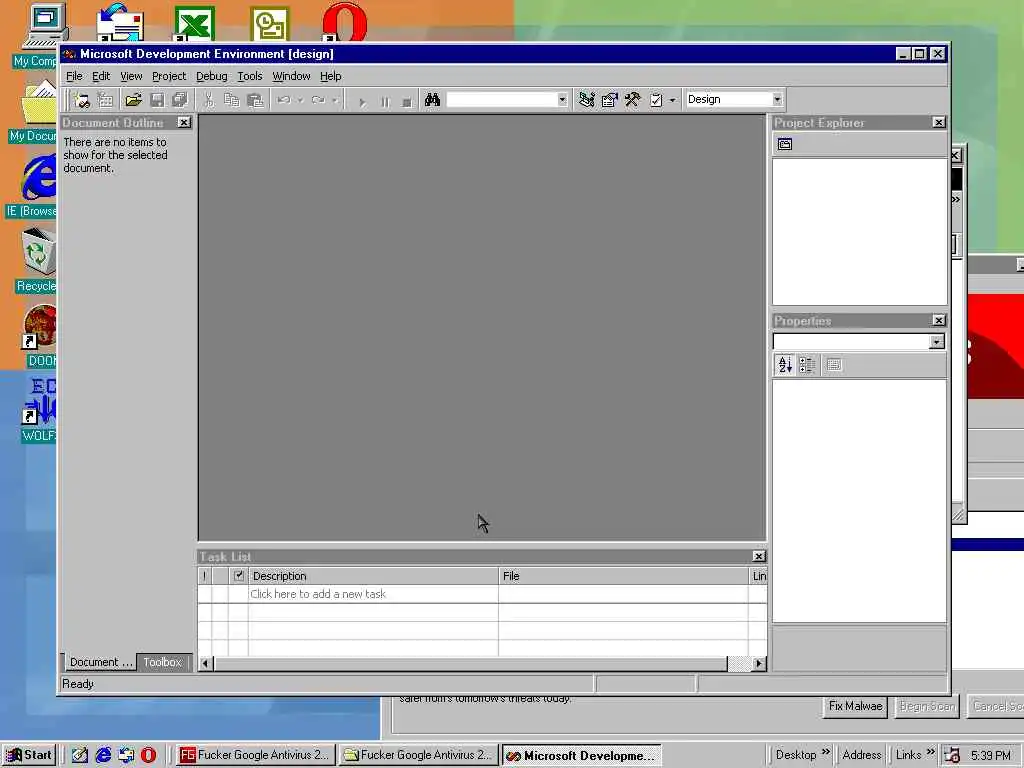Show properties by category icon
Viewport: 1024px width, 768px height.
tap(807, 365)
